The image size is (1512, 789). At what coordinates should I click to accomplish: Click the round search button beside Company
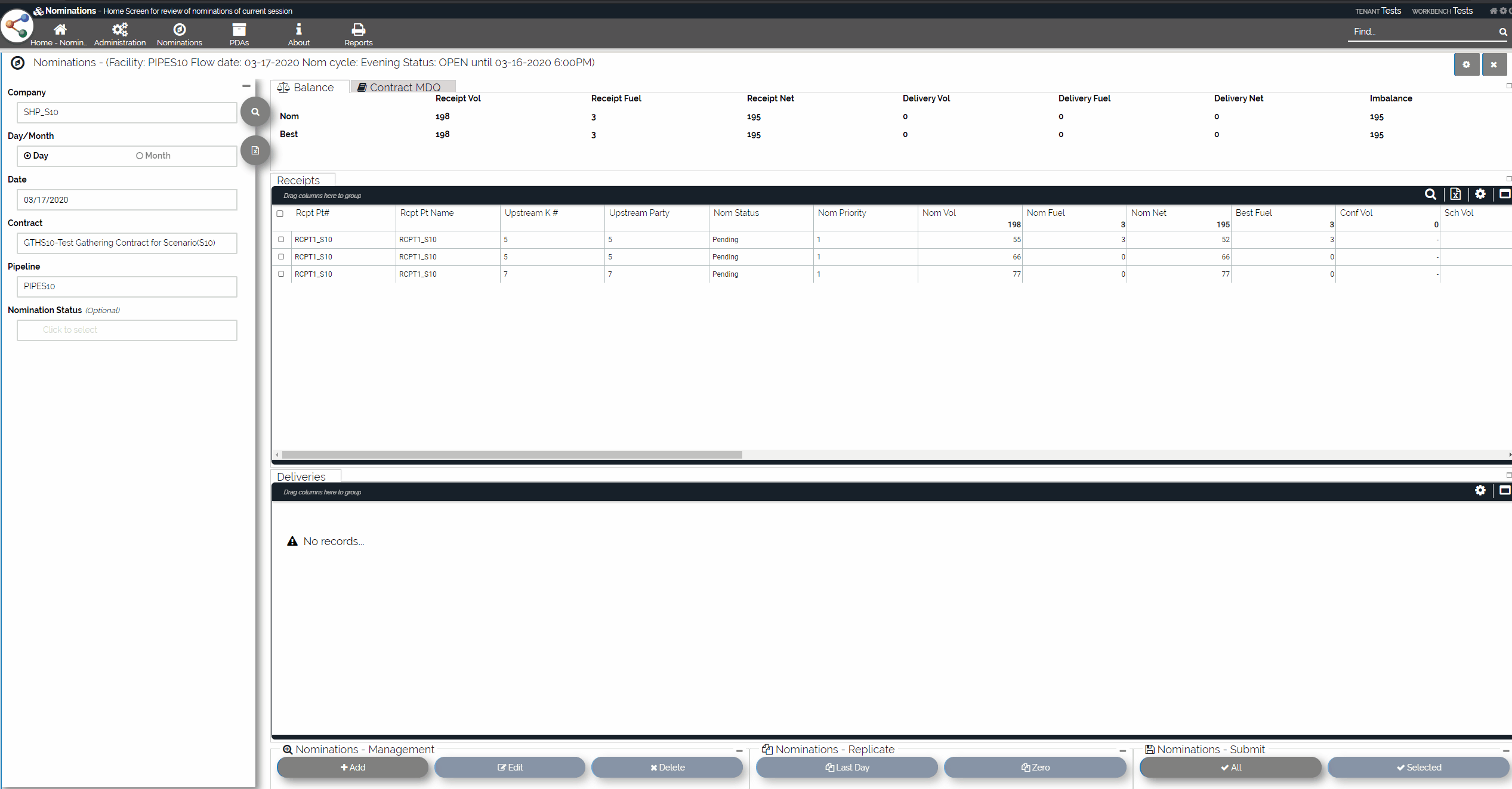click(x=255, y=112)
